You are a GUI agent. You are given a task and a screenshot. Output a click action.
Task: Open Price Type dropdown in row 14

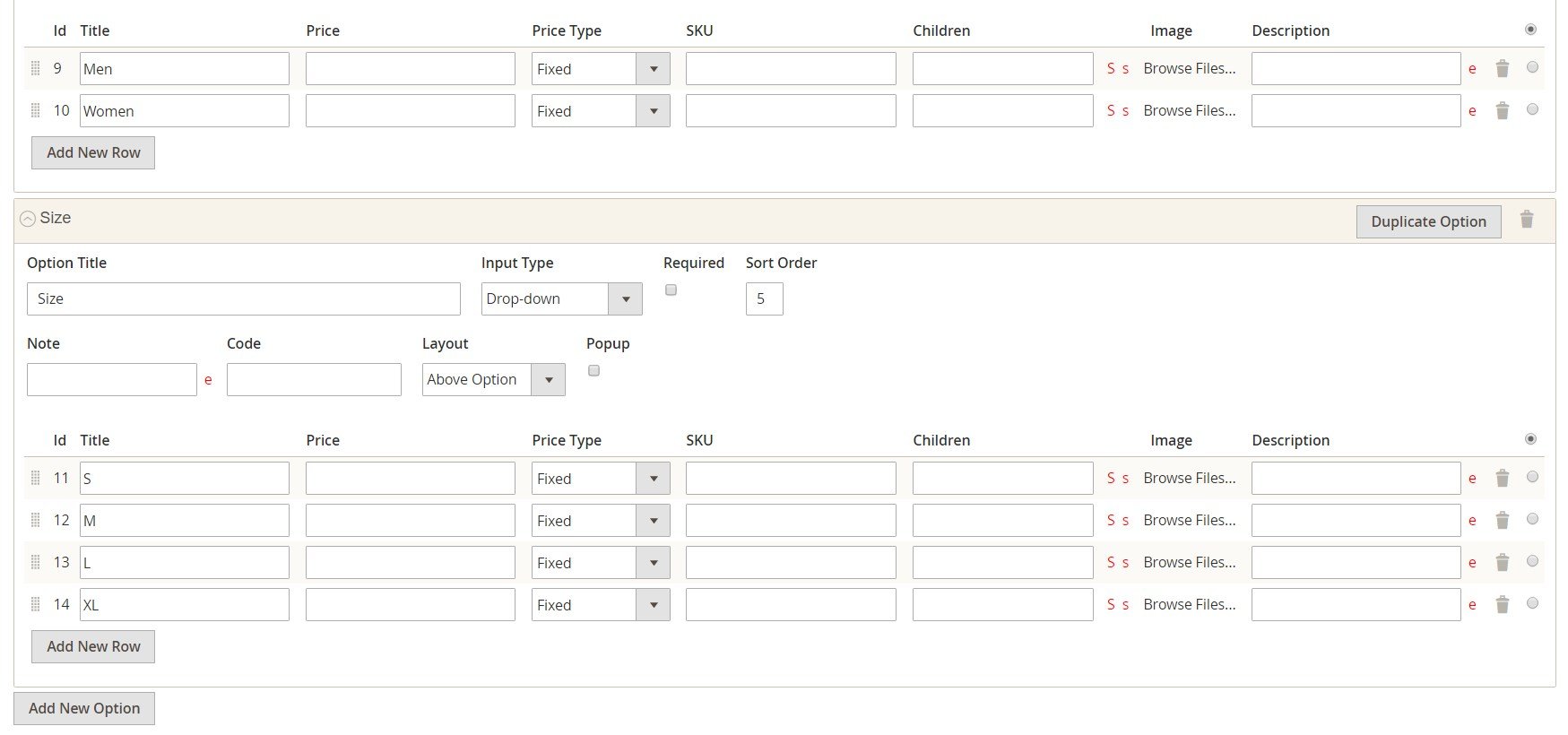(601, 605)
